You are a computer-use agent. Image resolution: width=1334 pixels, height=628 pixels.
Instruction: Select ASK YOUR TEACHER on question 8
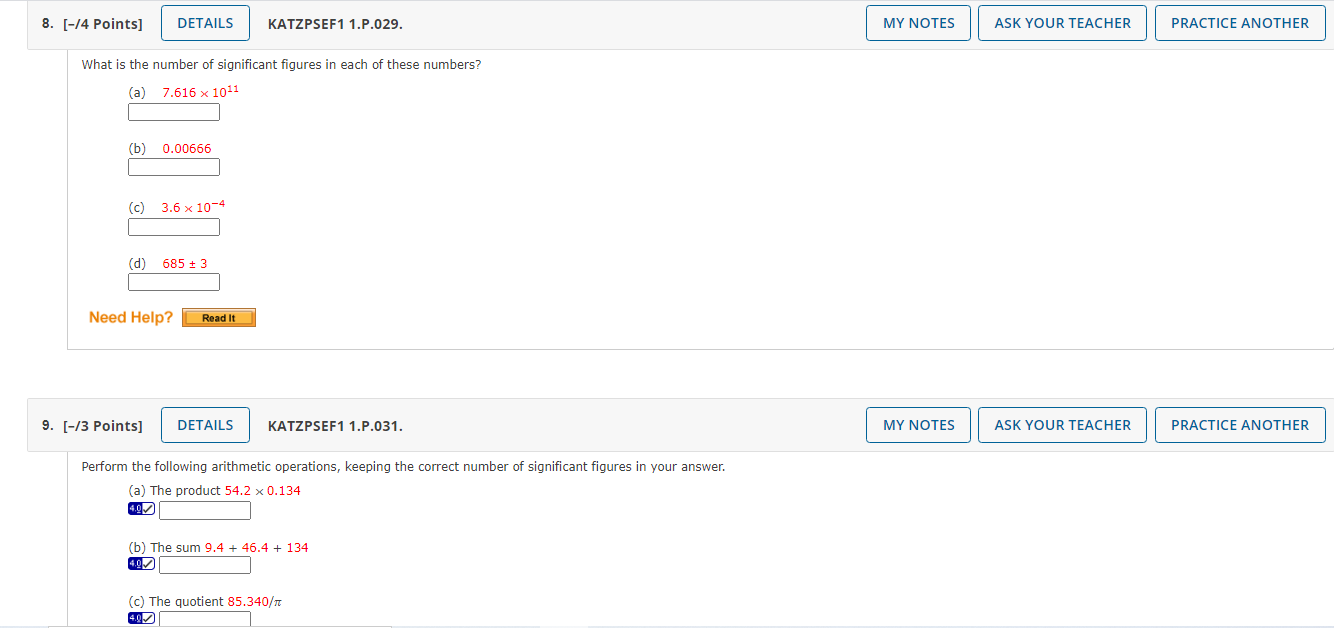coord(1063,23)
